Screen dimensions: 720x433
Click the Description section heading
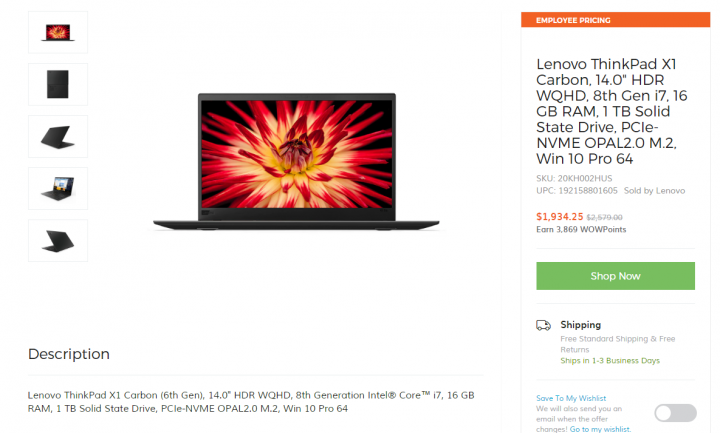(69, 354)
